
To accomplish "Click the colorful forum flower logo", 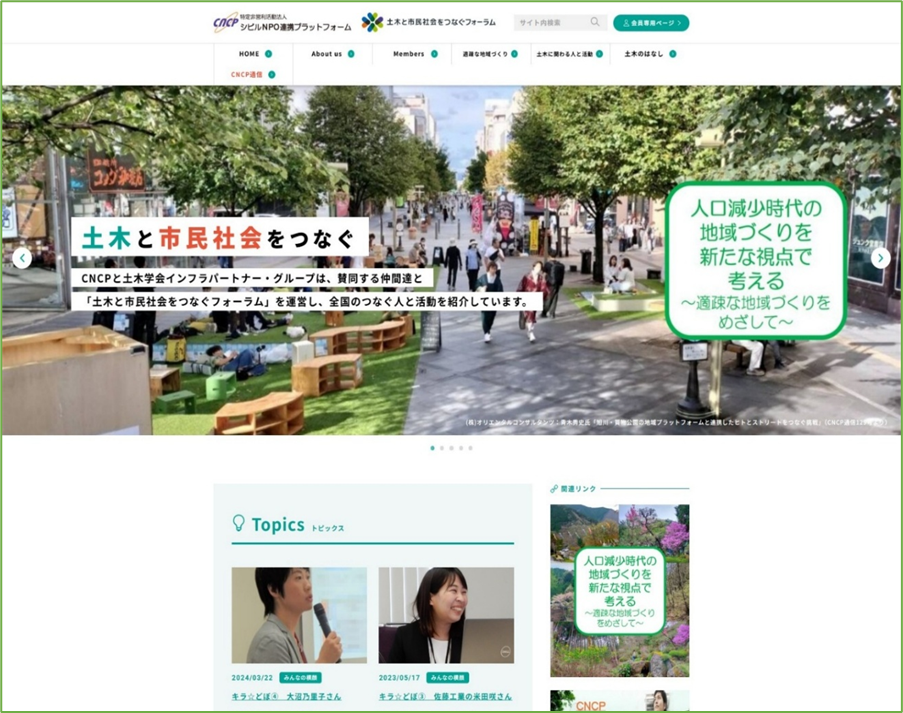I will (x=372, y=22).
